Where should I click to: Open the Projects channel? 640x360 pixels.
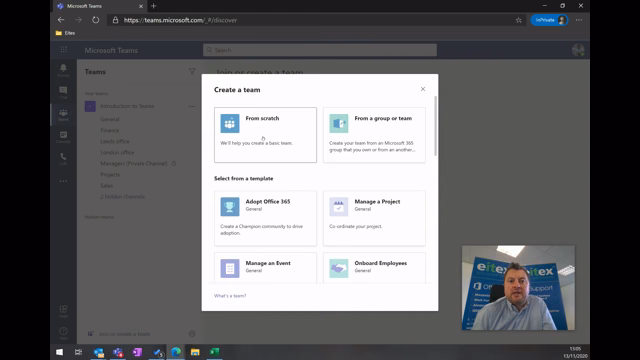coord(110,174)
